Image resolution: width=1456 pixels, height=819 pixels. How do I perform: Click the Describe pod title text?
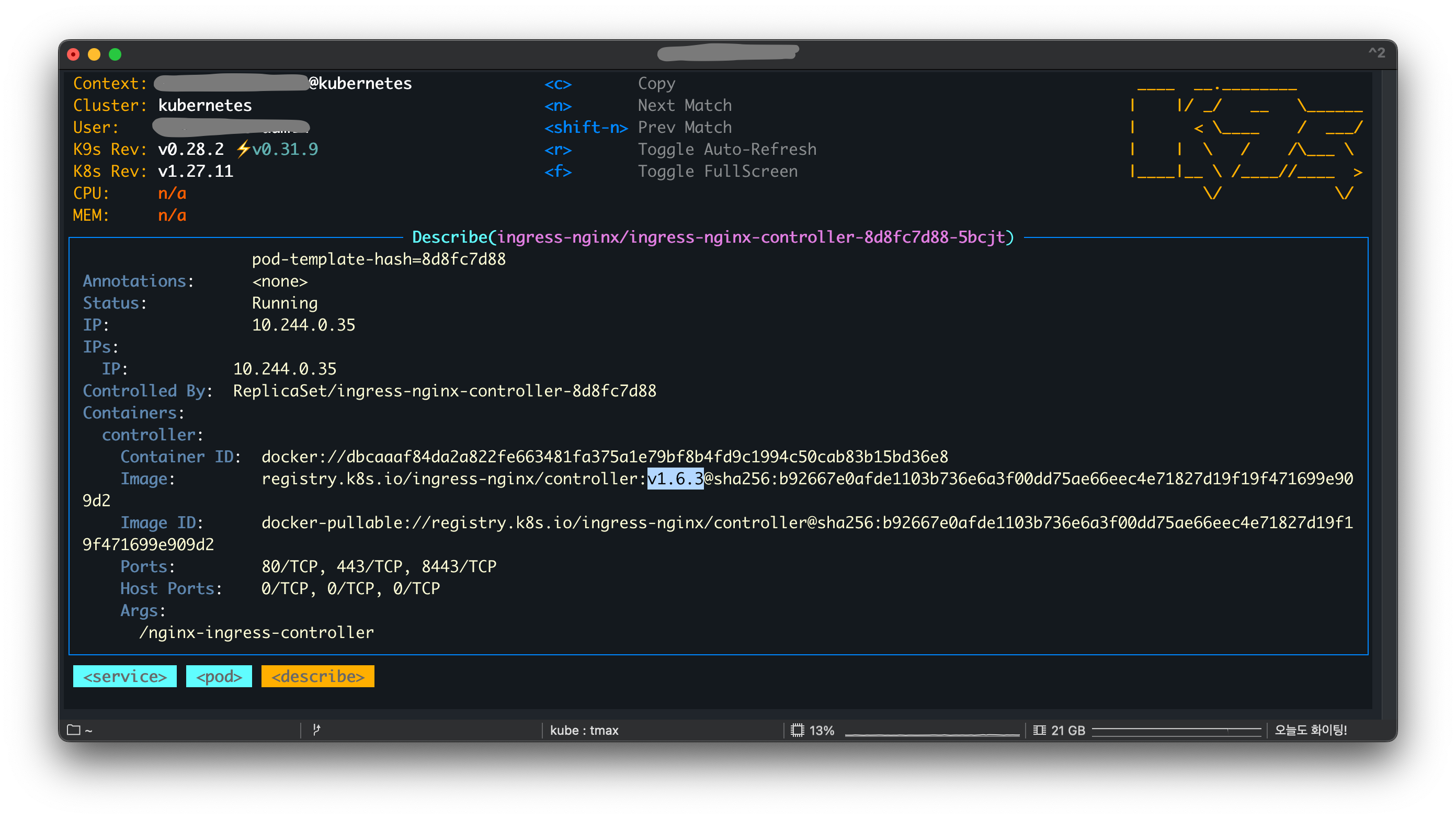713,237
